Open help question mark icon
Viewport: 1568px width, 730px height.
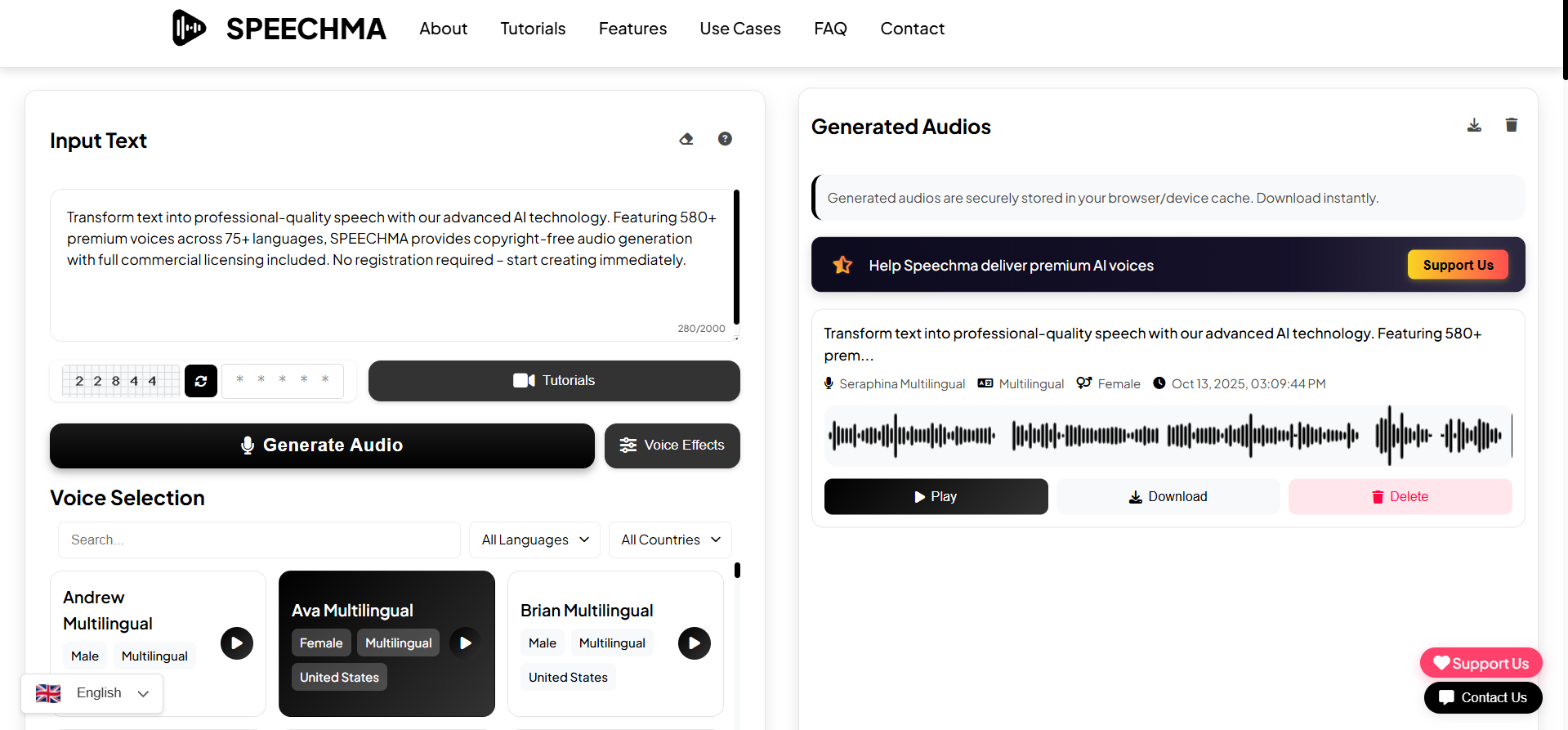pos(725,139)
